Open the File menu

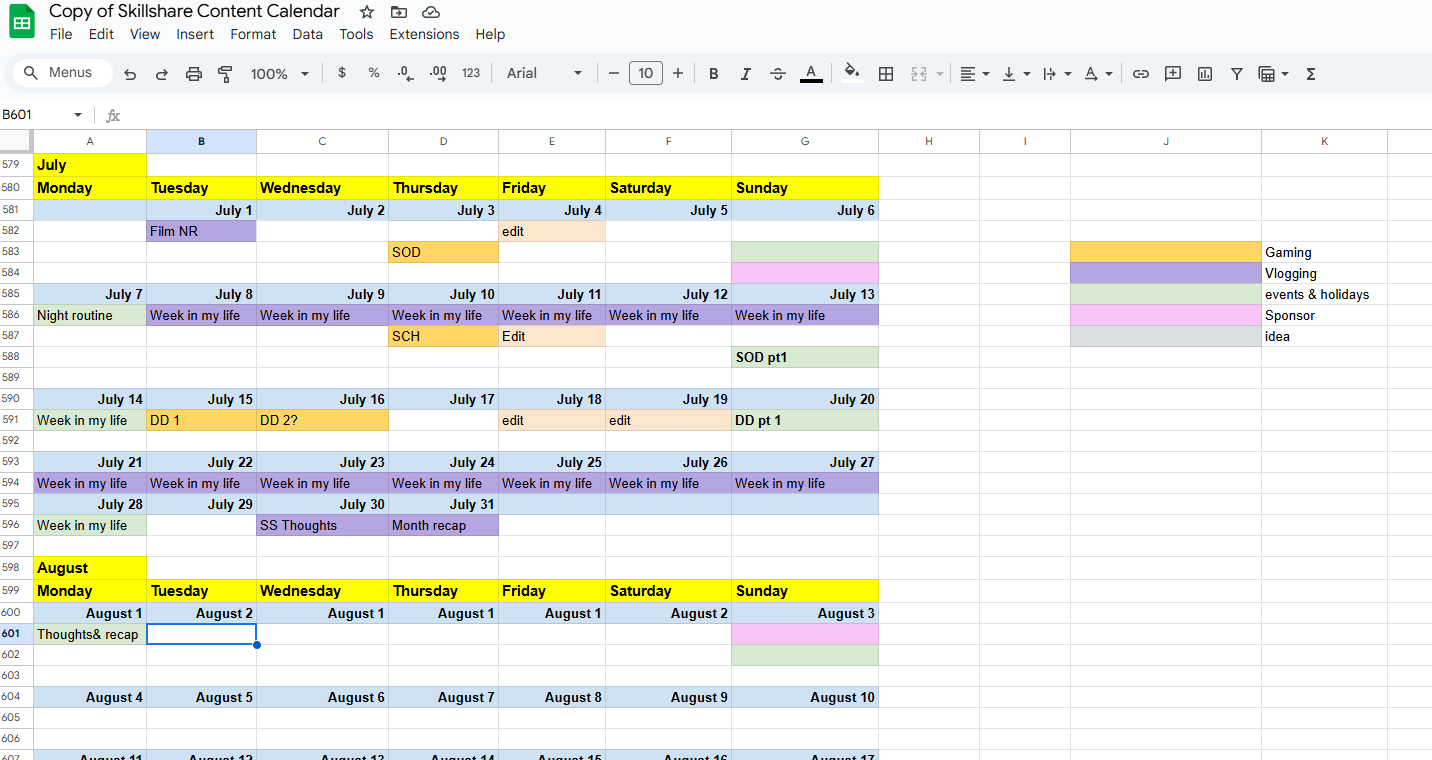(61, 34)
